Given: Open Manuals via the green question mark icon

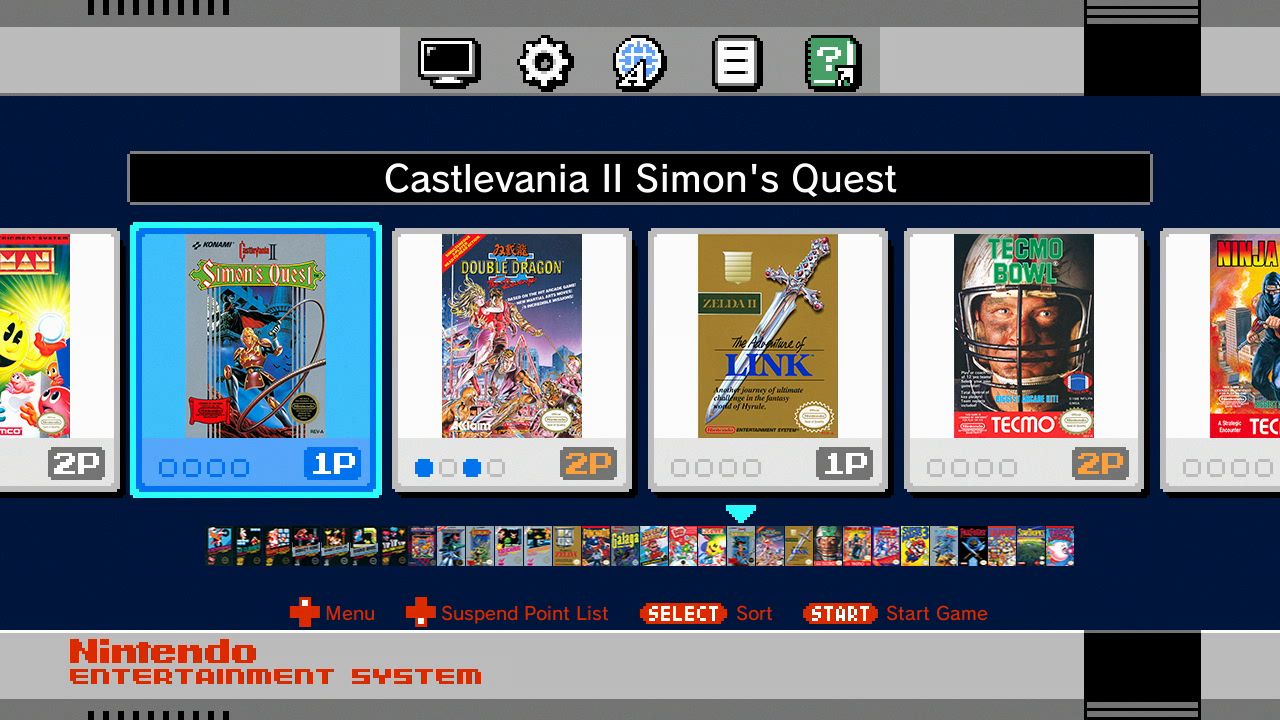Looking at the screenshot, I should 833,63.
